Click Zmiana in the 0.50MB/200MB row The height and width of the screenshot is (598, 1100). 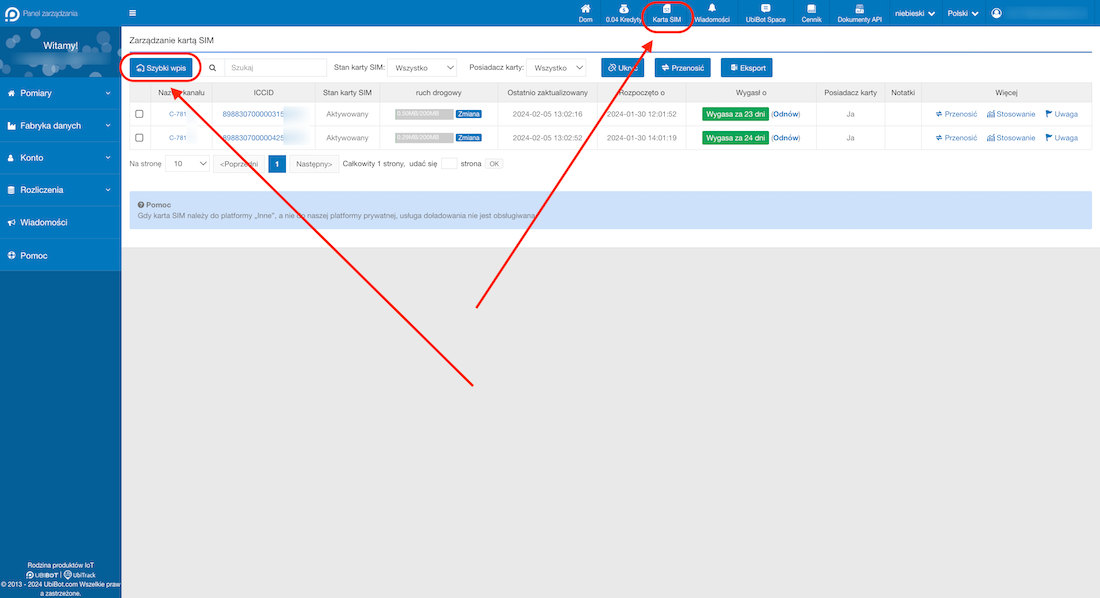[469, 114]
